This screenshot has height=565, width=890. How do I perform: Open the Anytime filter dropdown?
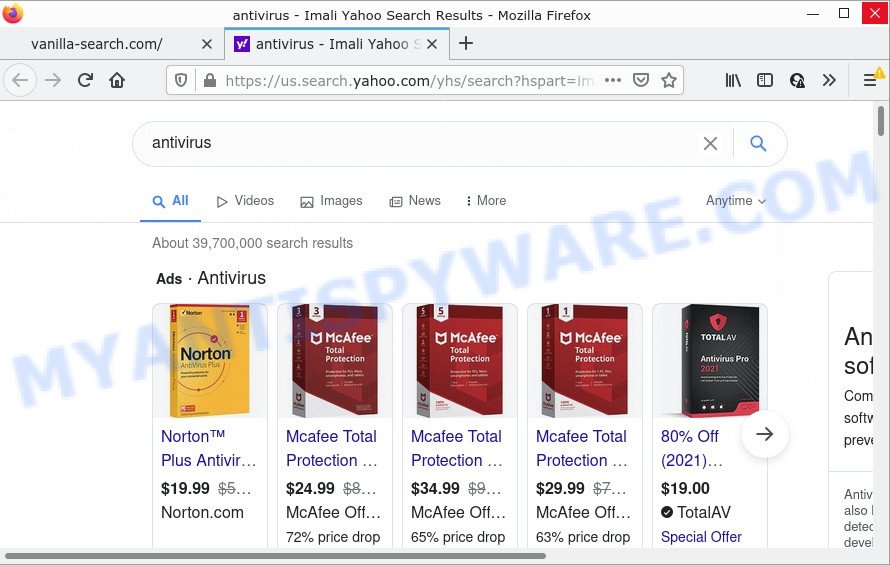736,201
